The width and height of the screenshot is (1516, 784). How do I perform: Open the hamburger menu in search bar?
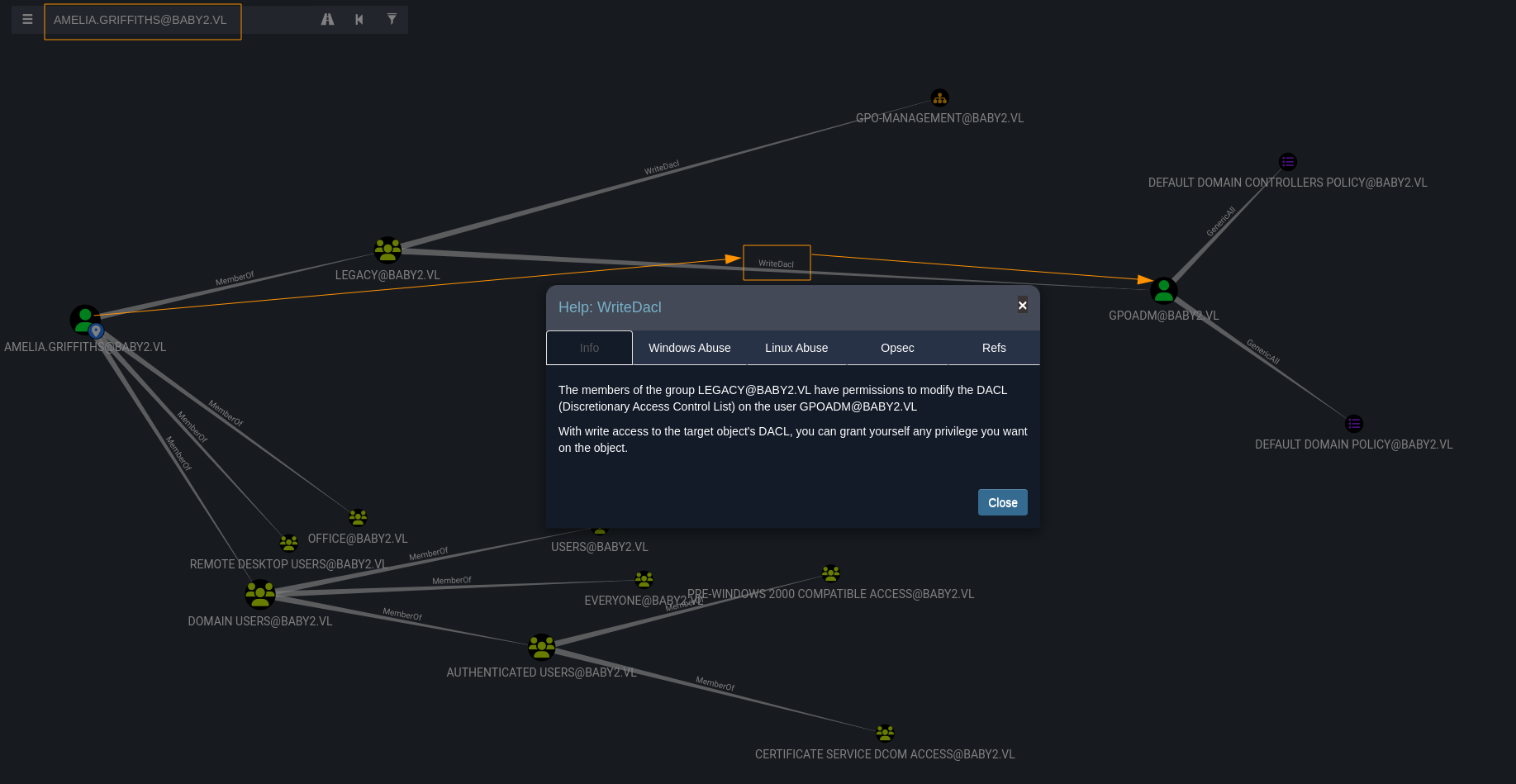tap(27, 20)
